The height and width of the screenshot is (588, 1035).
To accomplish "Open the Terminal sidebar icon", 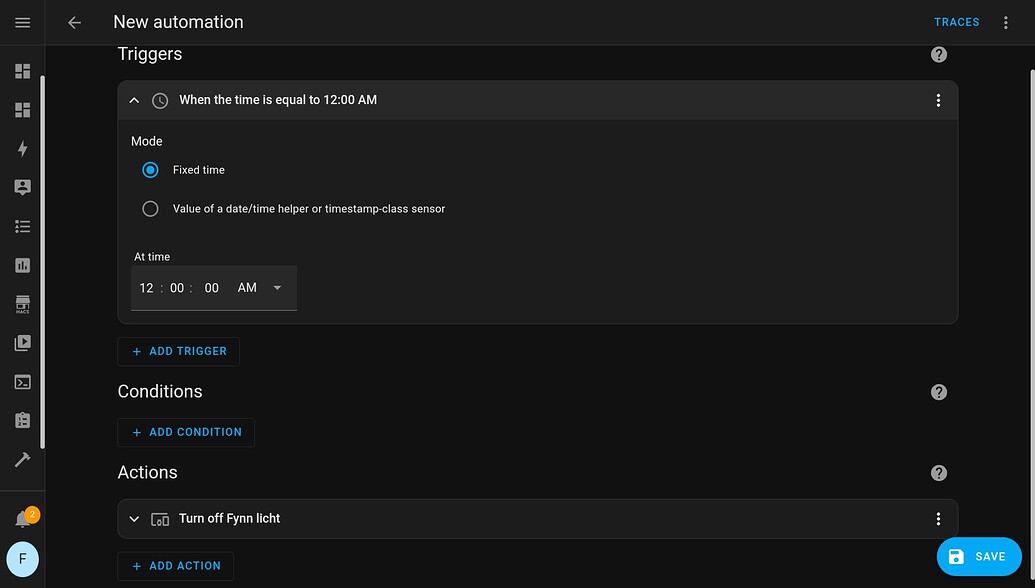I will [22, 381].
